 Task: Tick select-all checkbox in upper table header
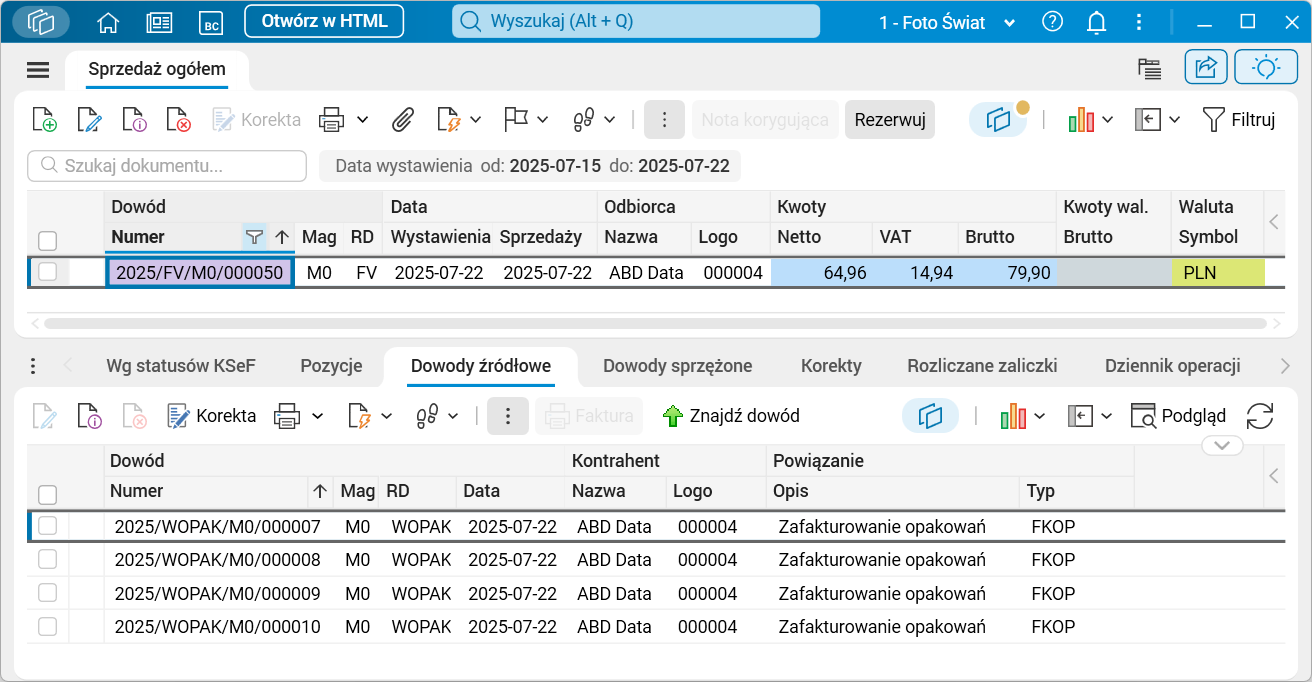(47, 240)
